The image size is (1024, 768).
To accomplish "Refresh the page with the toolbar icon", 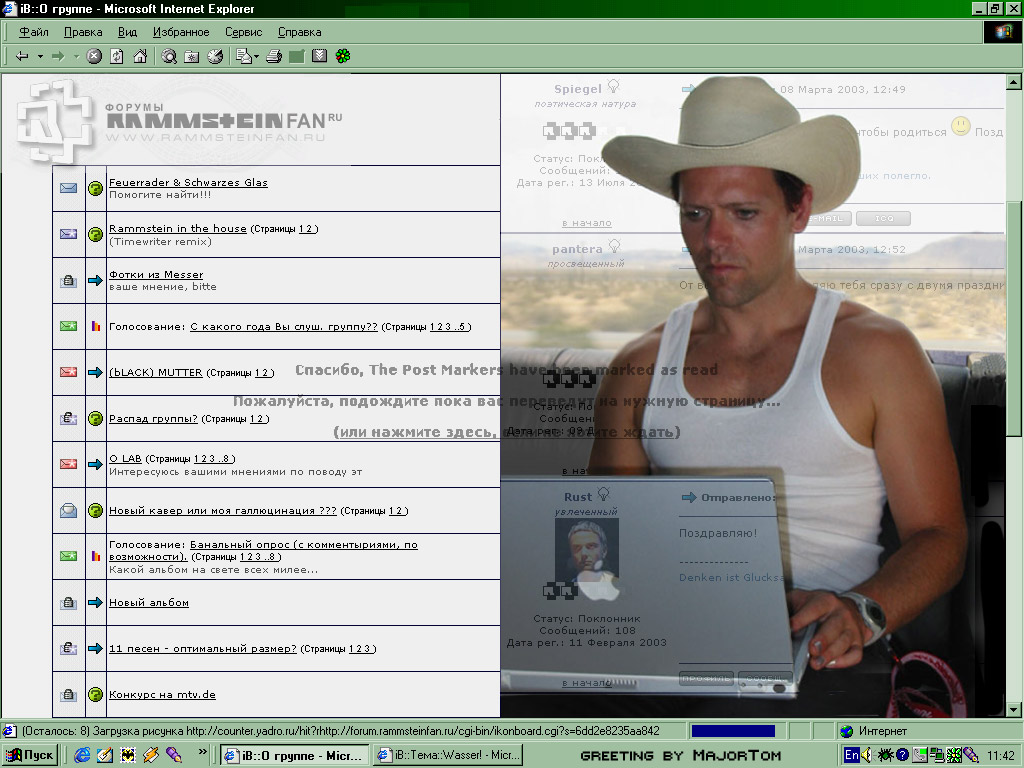I will 117,56.
